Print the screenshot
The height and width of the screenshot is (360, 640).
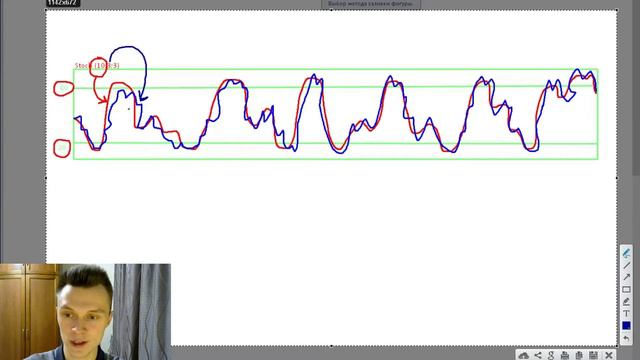pyautogui.click(x=565, y=356)
